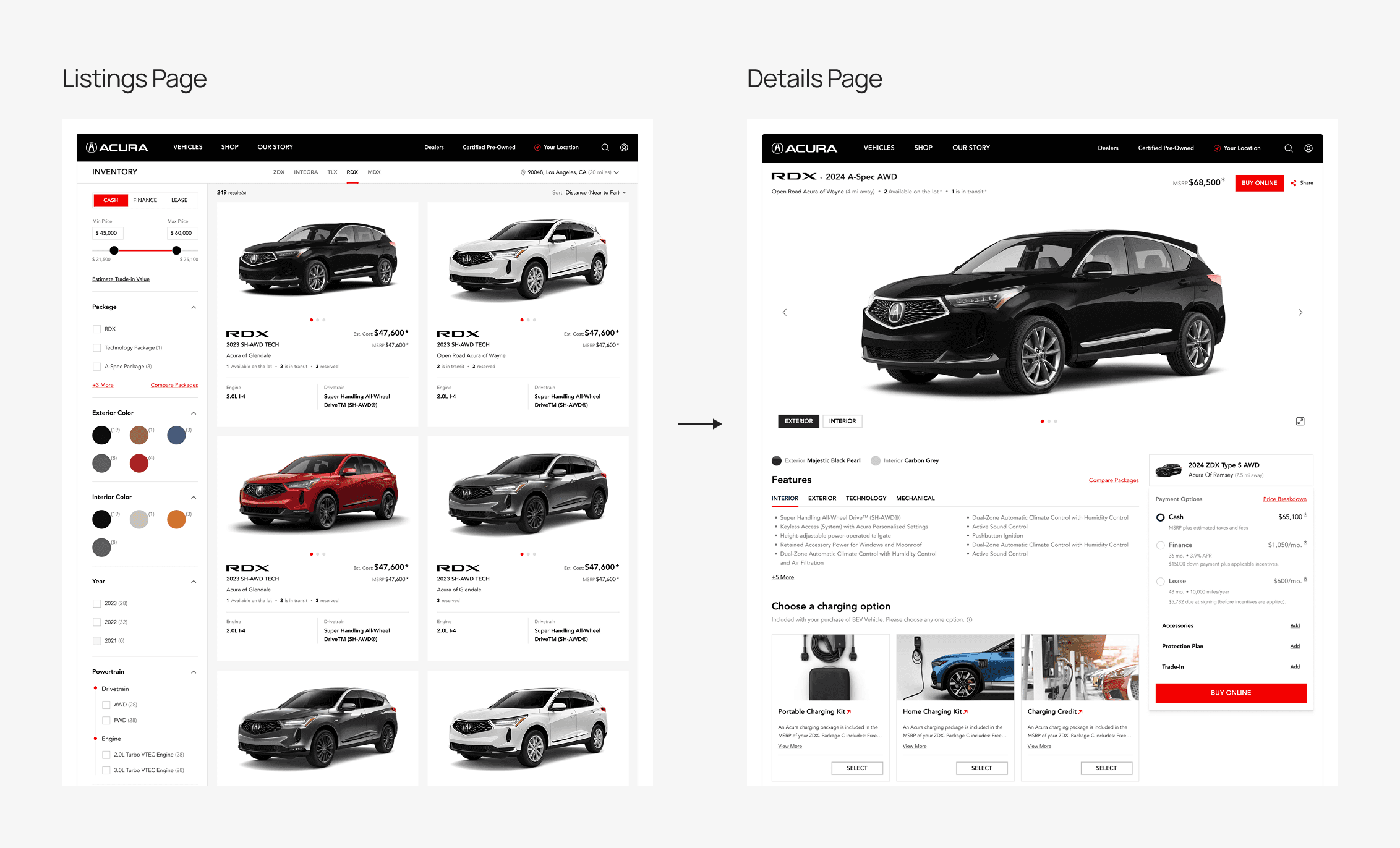The height and width of the screenshot is (848, 1400).
Task: Click the Min Price input field
Action: (x=108, y=233)
